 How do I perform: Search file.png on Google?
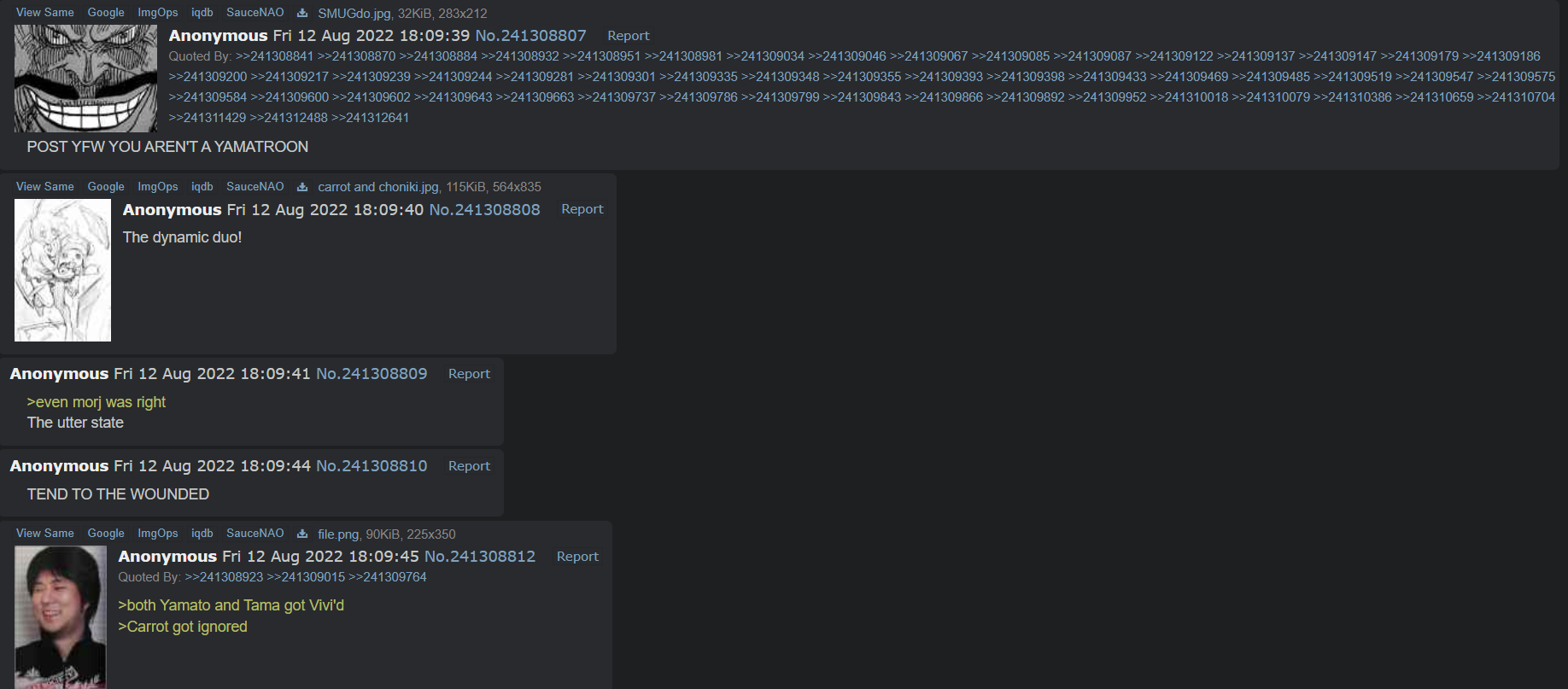coord(106,534)
